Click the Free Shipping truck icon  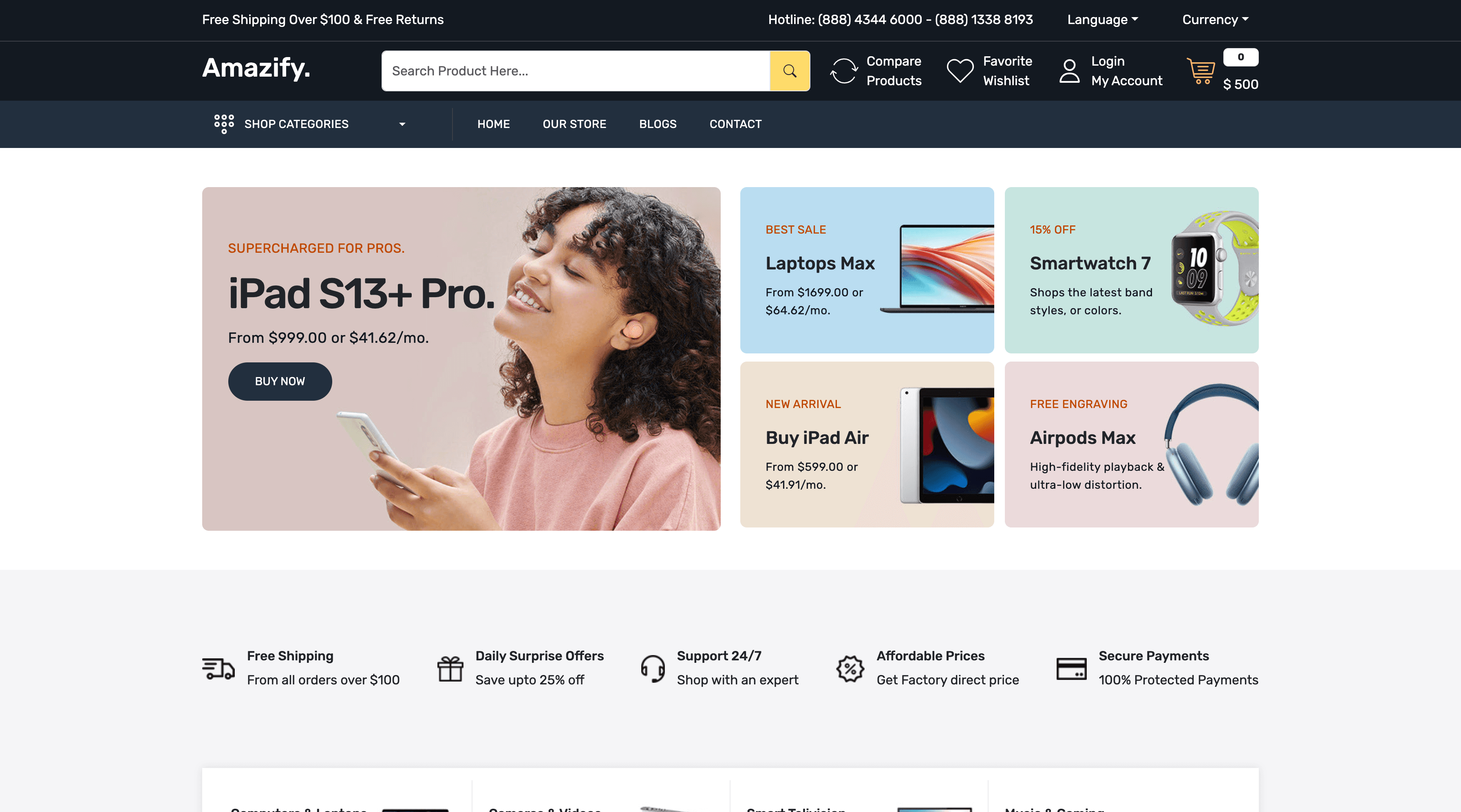pyautogui.click(x=218, y=669)
